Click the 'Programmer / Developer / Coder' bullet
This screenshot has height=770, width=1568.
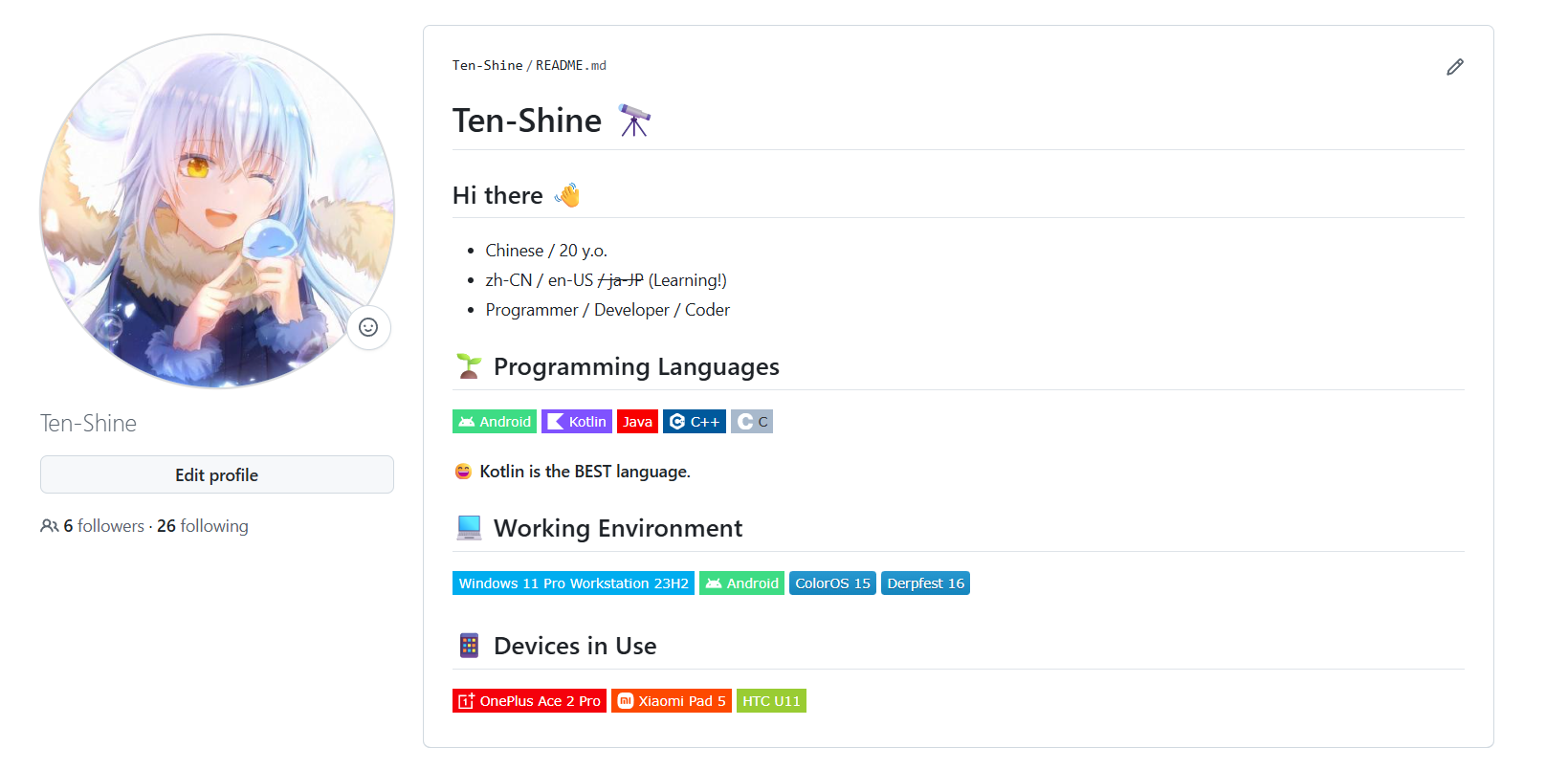pyautogui.click(x=607, y=310)
